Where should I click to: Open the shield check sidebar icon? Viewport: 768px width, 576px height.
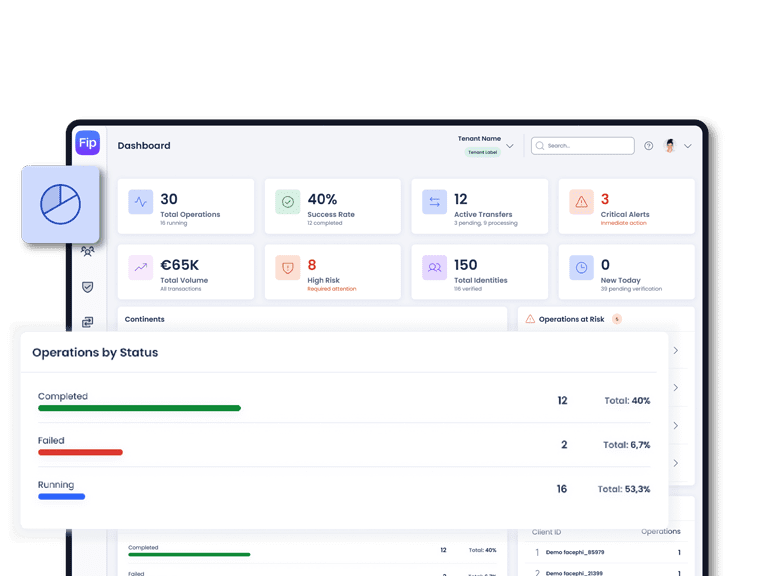pos(88,287)
